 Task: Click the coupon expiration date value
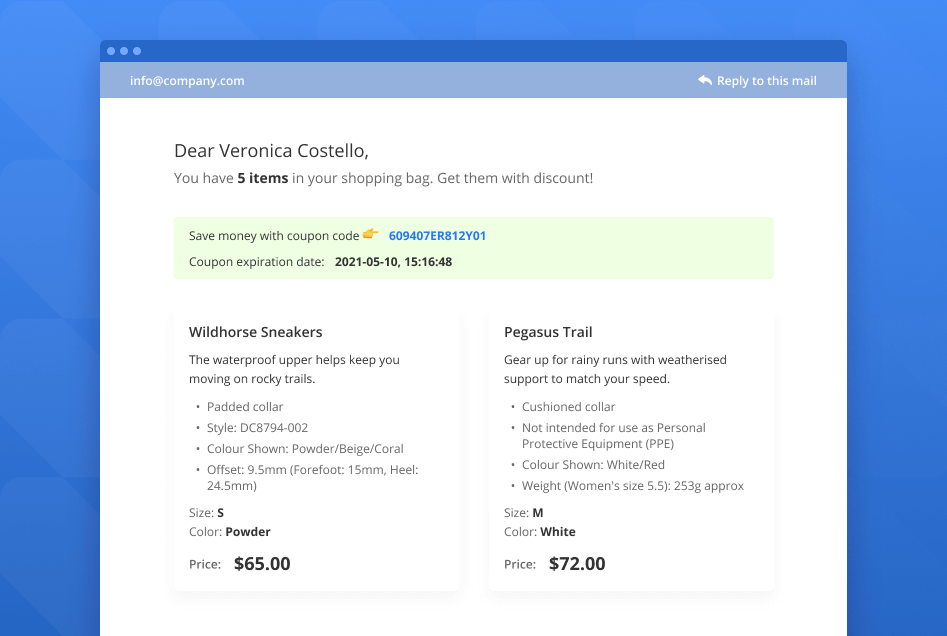click(x=393, y=262)
